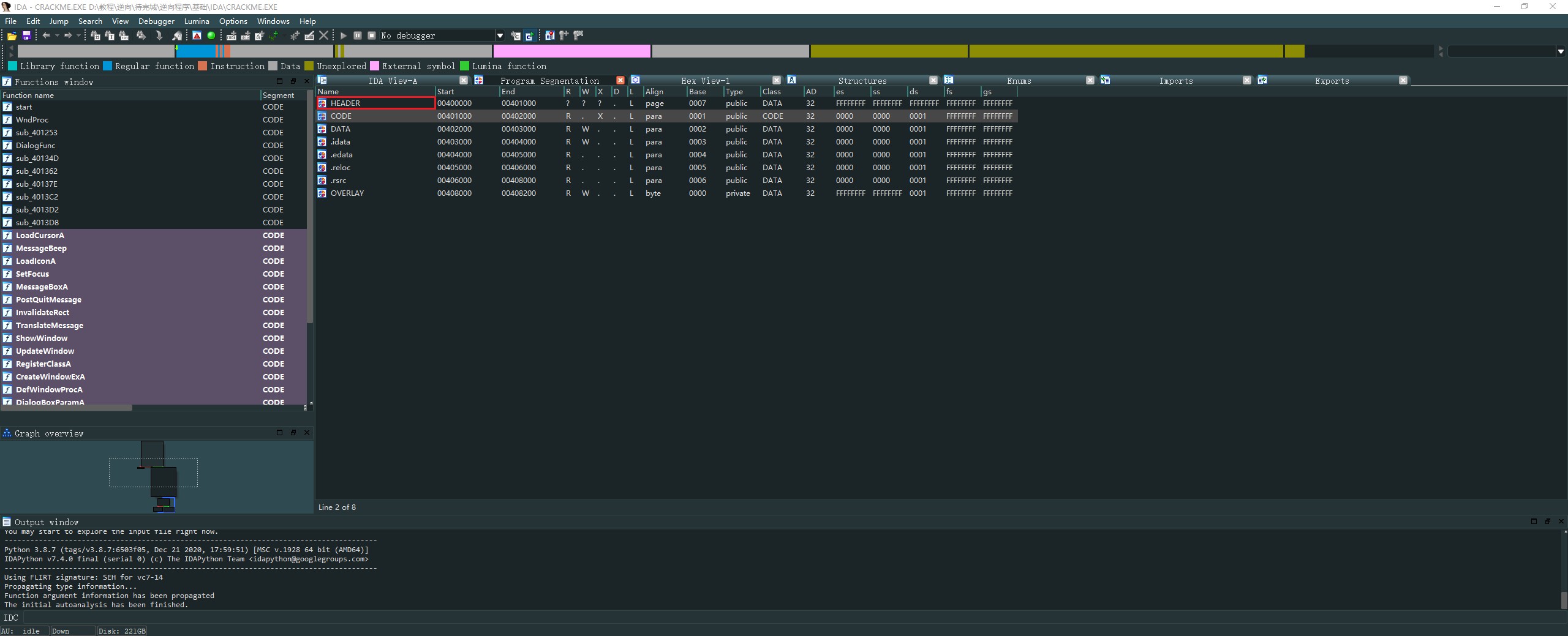Click the green plus structure toolbar icon

pos(274,36)
